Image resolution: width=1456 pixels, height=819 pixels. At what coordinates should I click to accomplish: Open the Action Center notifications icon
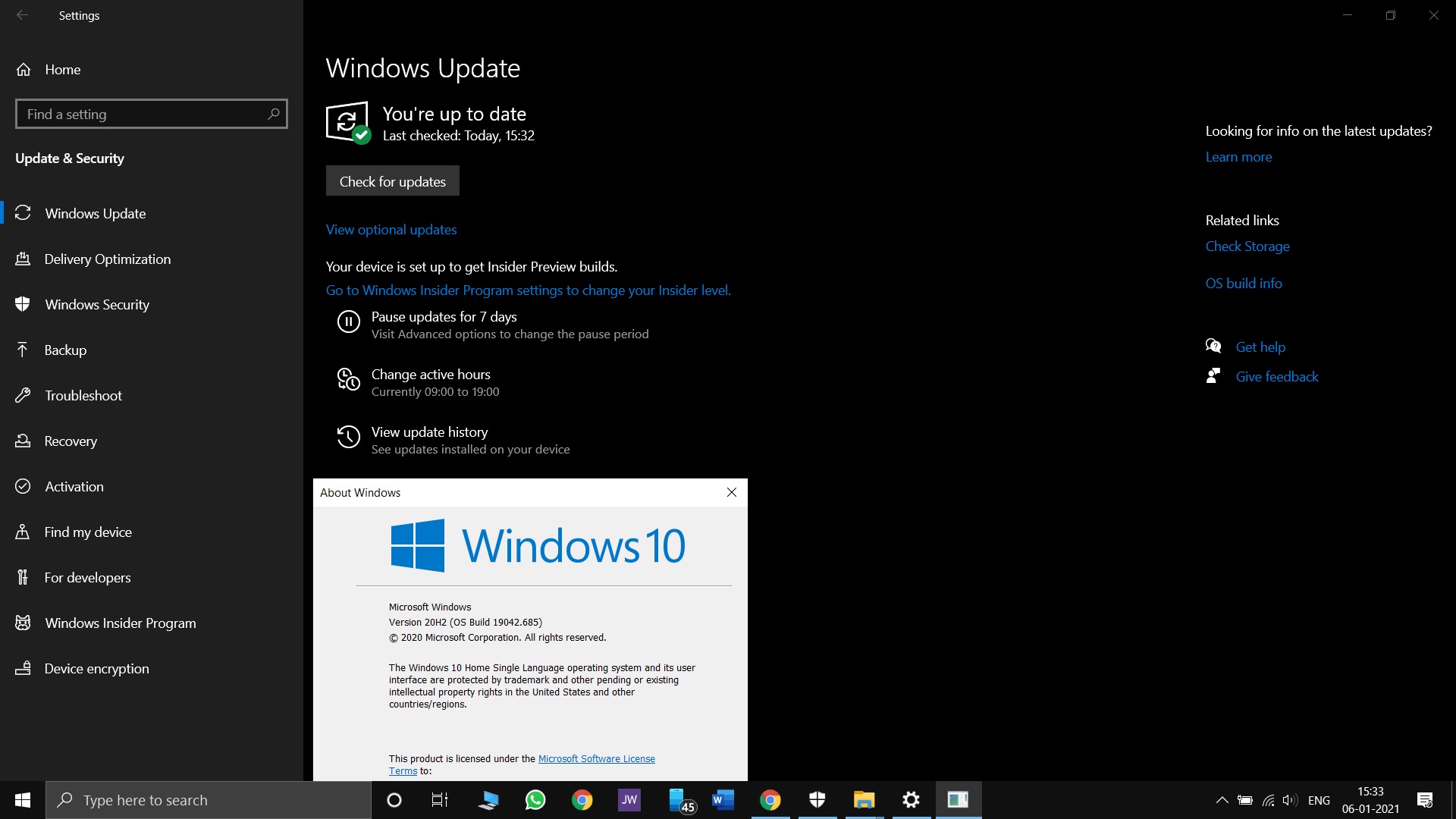pos(1425,800)
